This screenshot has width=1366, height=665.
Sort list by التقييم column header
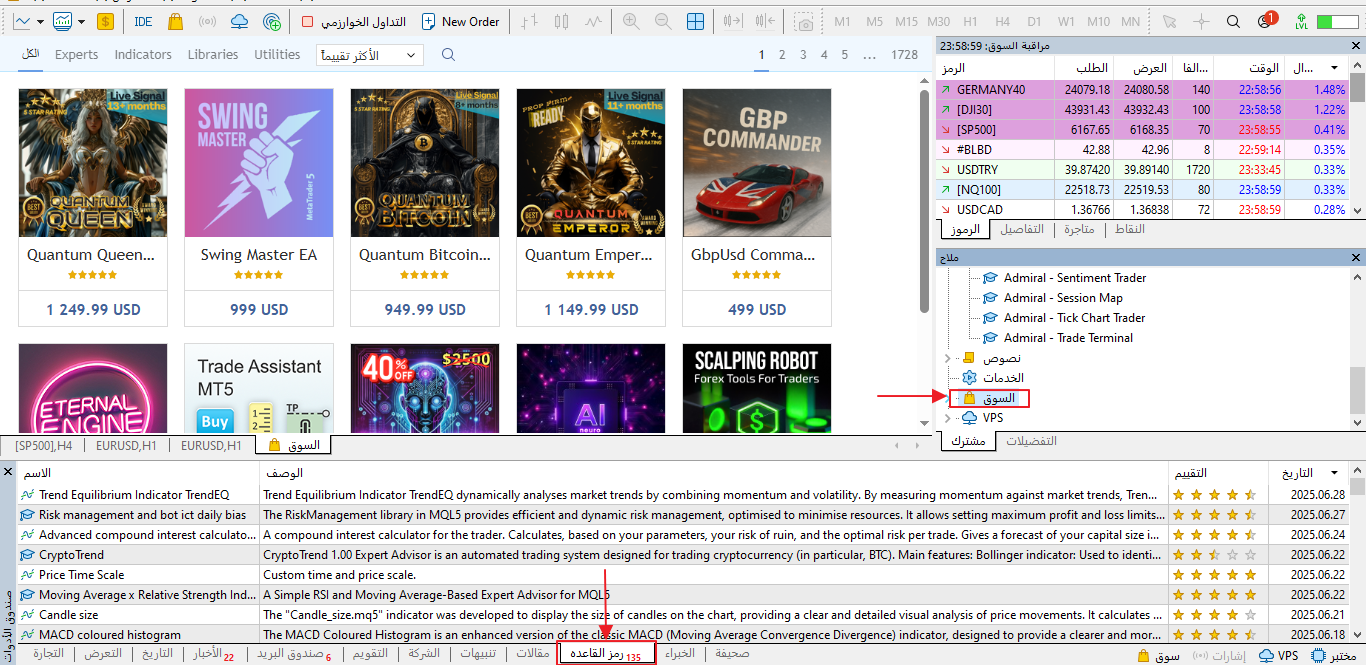(1218, 473)
